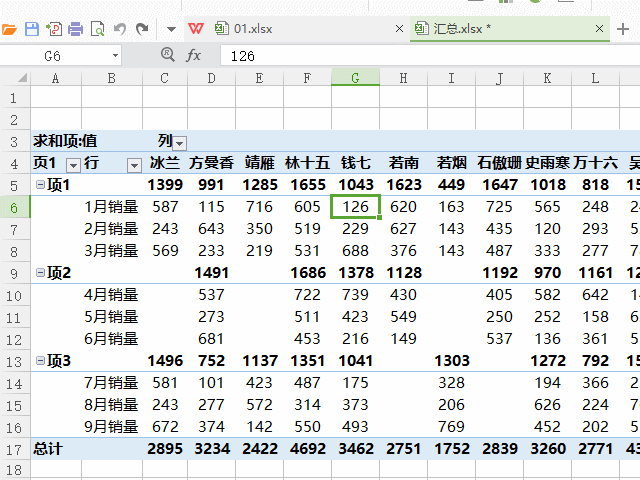Collapse the 项1 group
This screenshot has width=640, height=480.
tap(40, 184)
